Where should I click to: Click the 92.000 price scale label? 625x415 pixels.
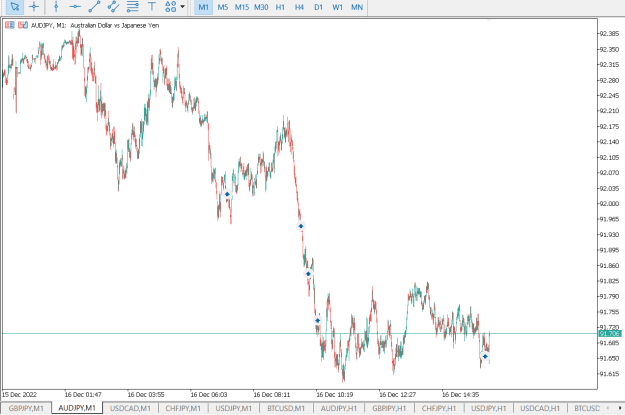click(609, 204)
